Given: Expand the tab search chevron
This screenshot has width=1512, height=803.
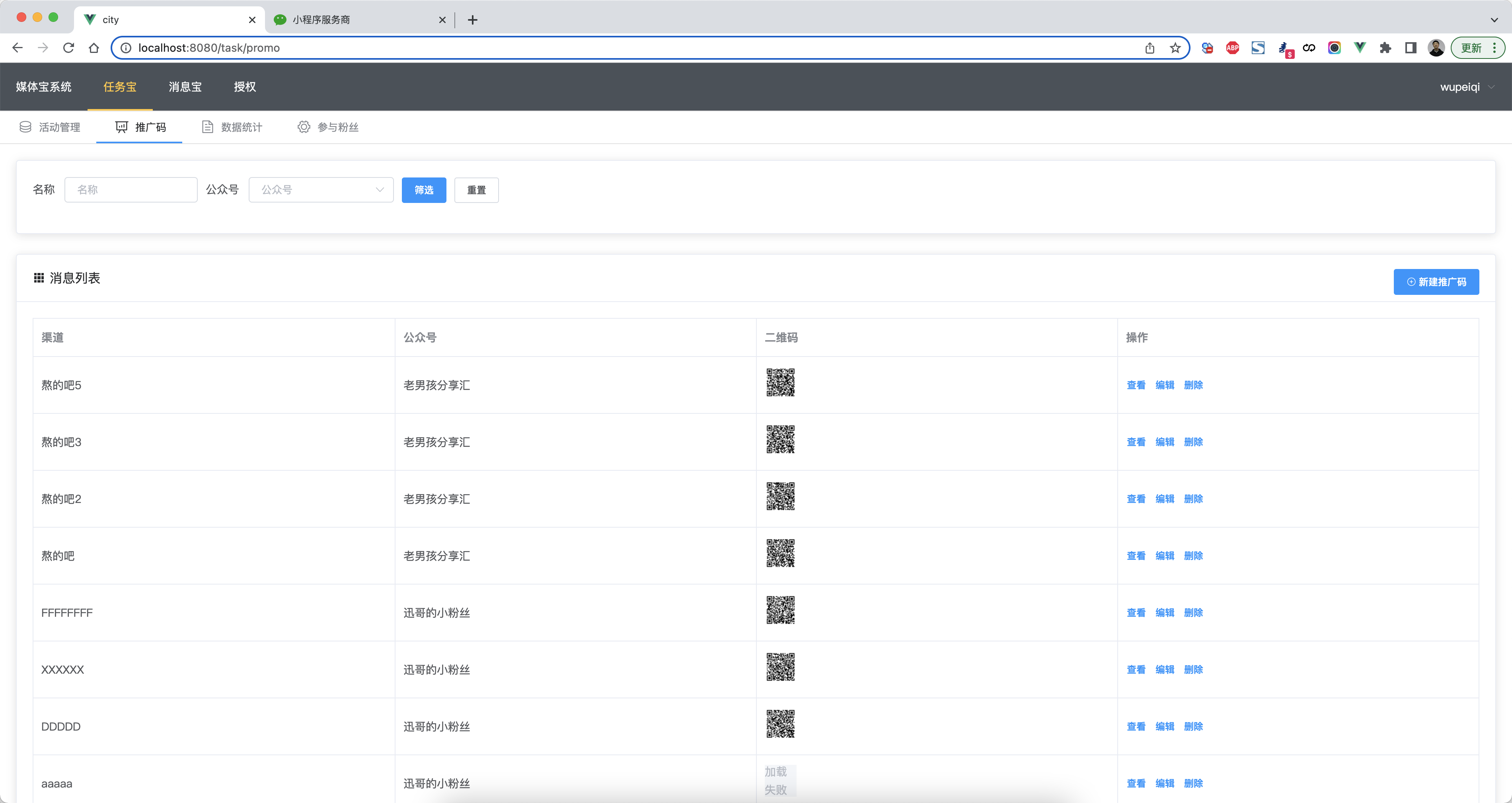Looking at the screenshot, I should (x=1494, y=19).
